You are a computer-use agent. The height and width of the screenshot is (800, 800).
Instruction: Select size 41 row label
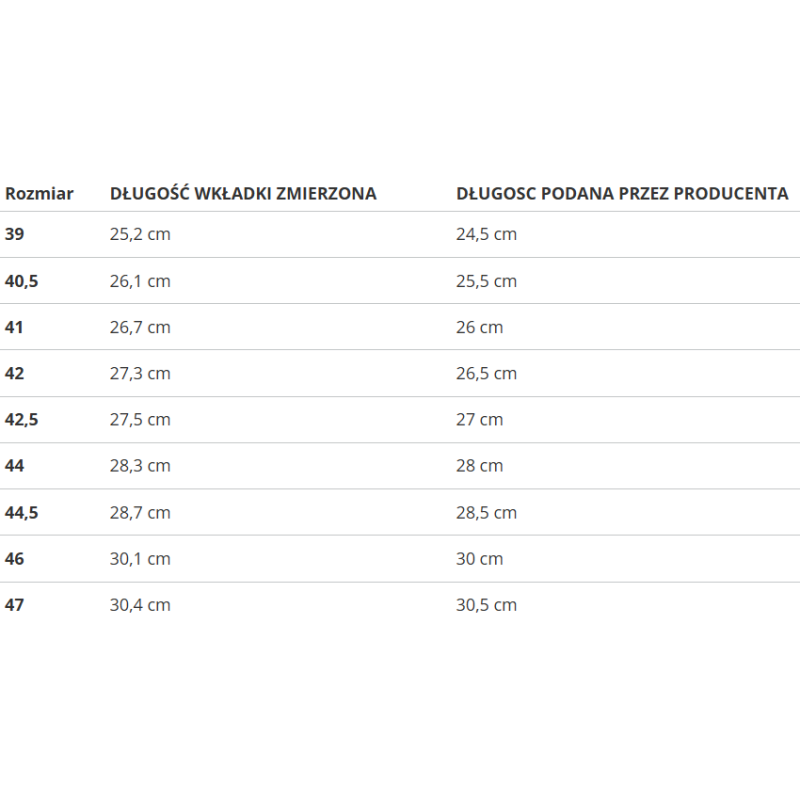[14, 327]
